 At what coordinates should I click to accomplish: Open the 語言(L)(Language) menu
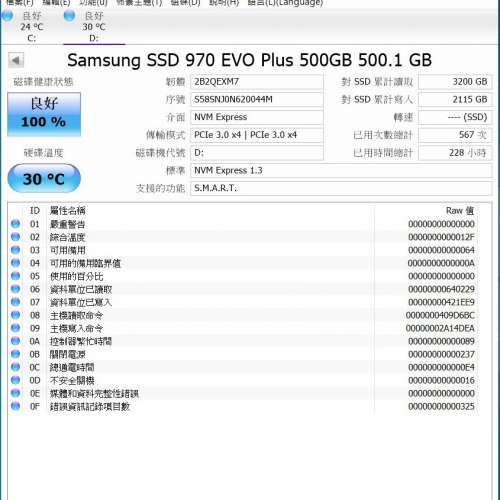[x=285, y=3]
